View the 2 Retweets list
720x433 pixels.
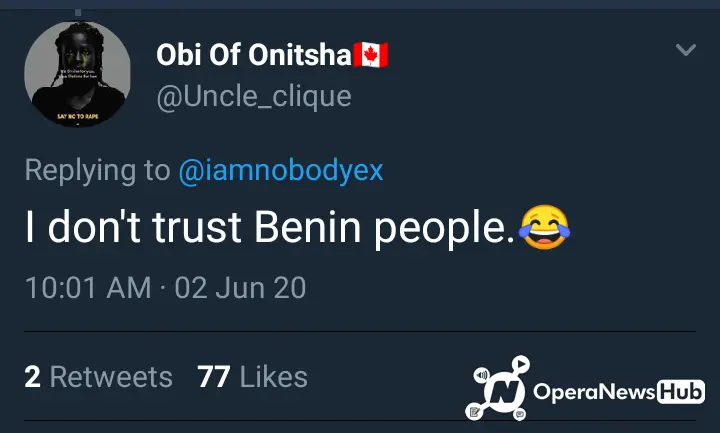point(98,377)
